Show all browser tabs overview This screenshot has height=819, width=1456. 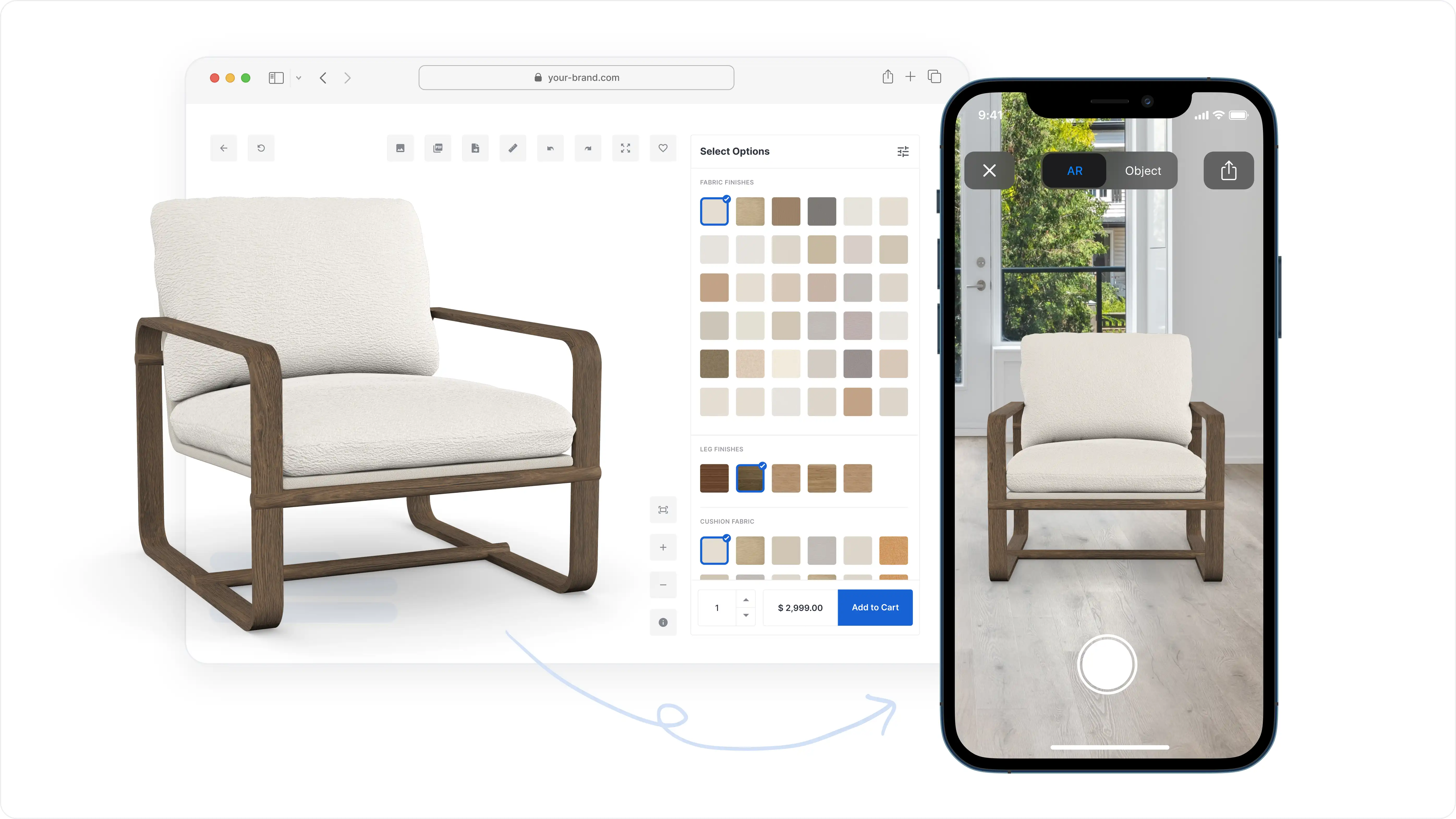click(934, 76)
